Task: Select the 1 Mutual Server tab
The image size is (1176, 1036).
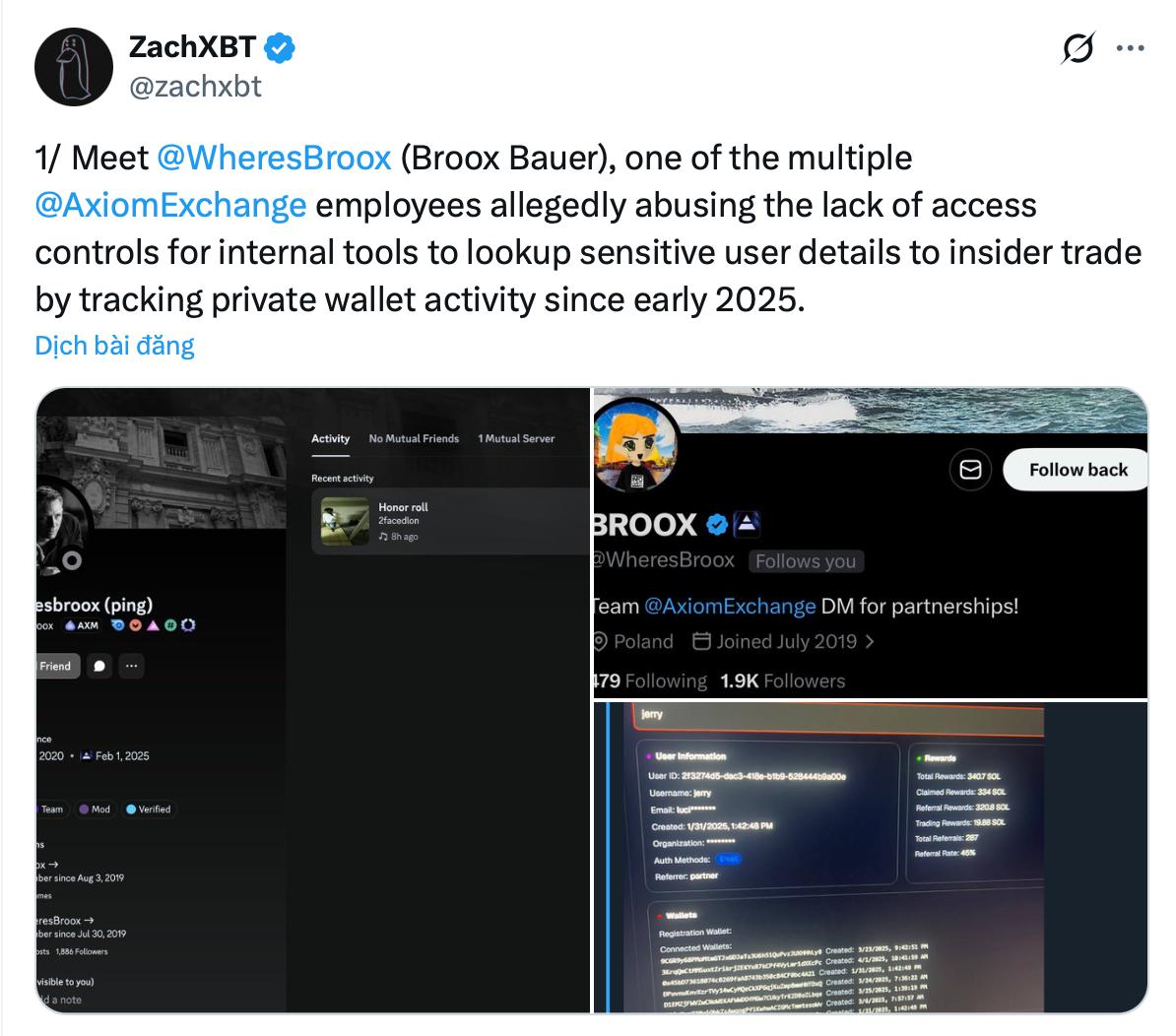Action: (516, 438)
